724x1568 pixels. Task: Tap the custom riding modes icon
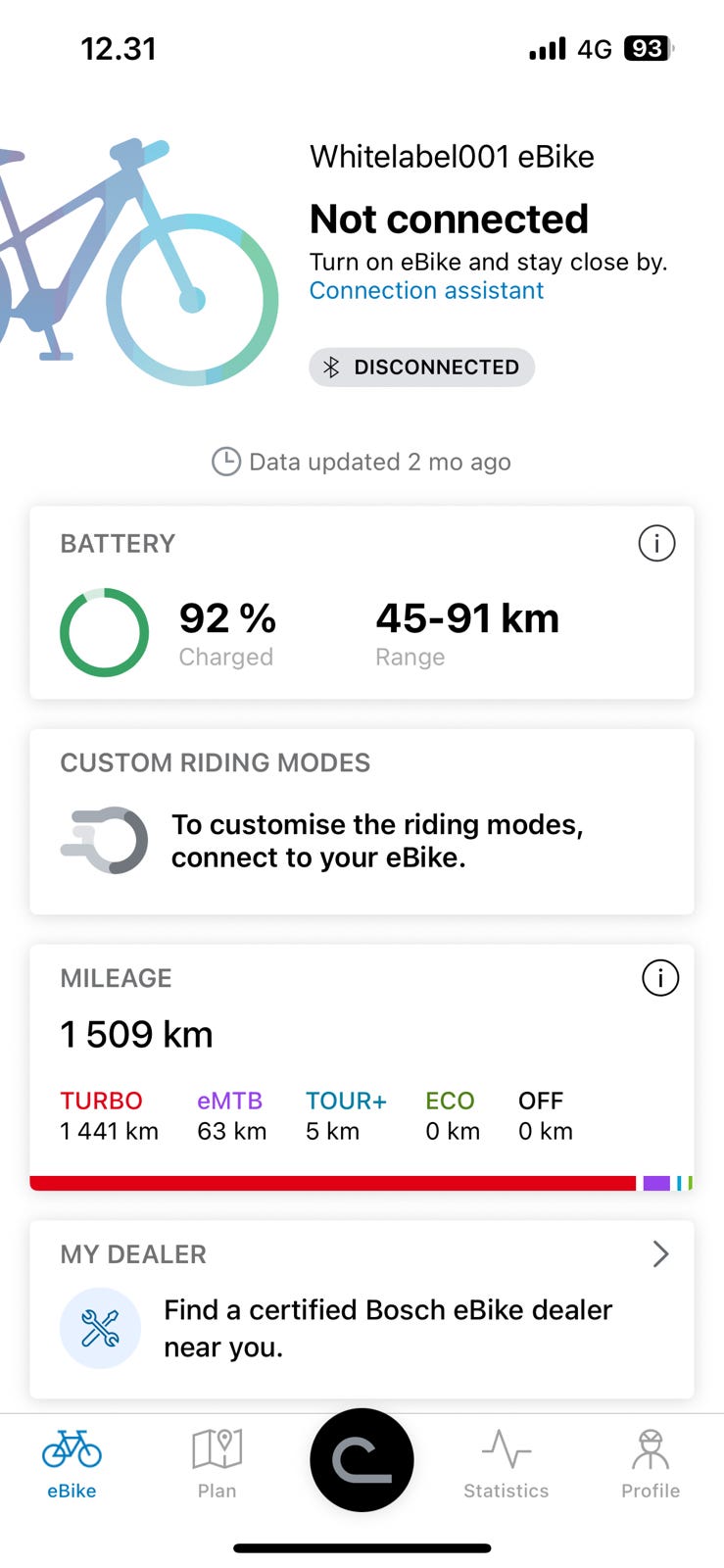pyautogui.click(x=106, y=840)
